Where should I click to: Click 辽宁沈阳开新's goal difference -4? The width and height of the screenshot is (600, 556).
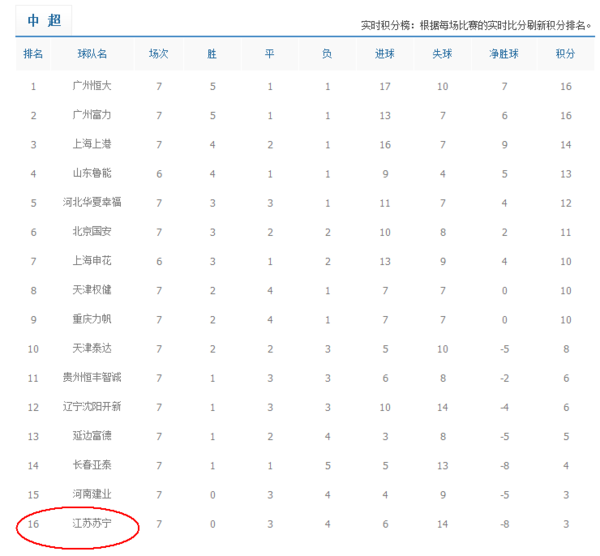point(504,408)
